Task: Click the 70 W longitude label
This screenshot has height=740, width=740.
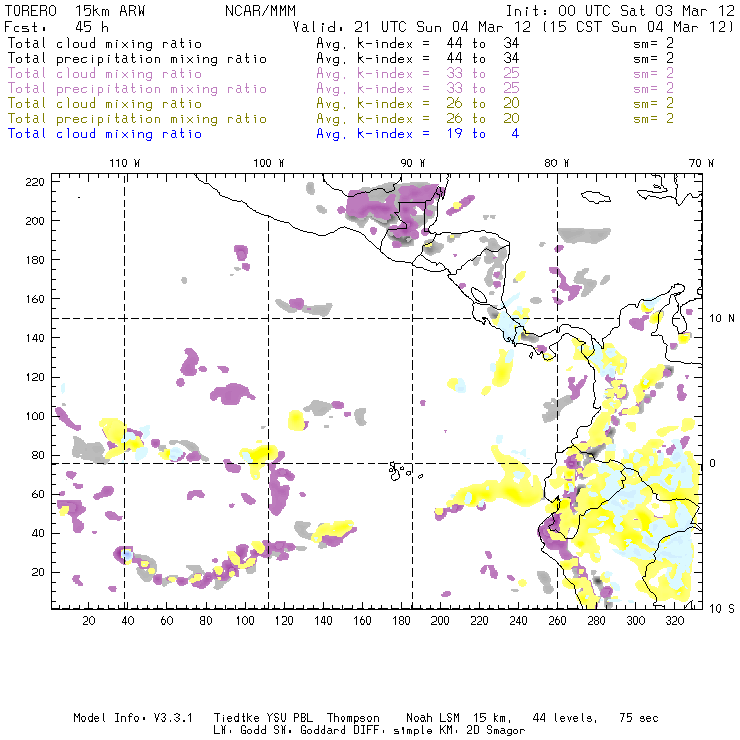Action: point(701,163)
